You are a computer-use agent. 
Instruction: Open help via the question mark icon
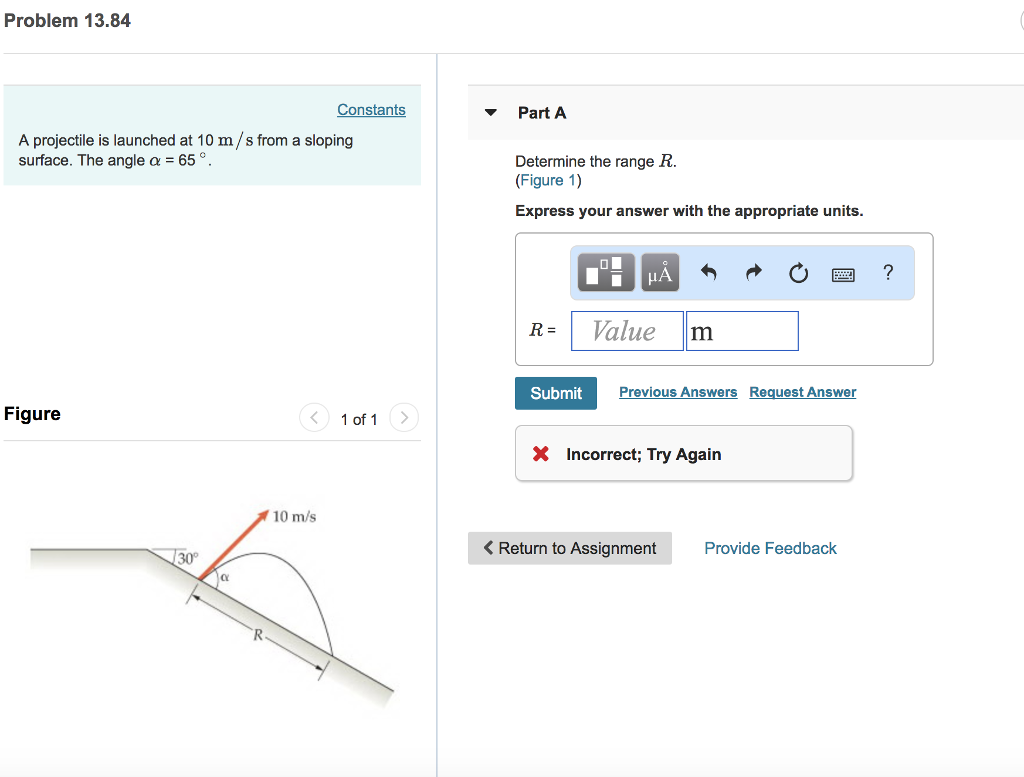tap(888, 272)
